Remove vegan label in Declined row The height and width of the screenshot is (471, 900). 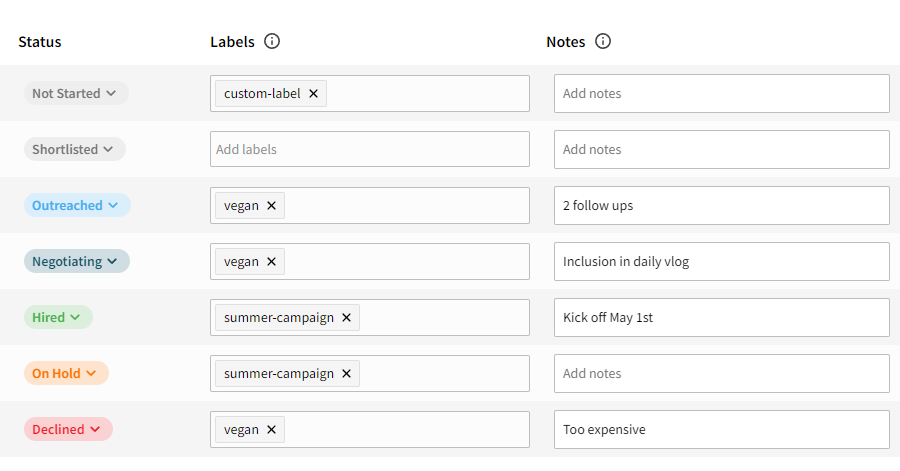(x=271, y=430)
